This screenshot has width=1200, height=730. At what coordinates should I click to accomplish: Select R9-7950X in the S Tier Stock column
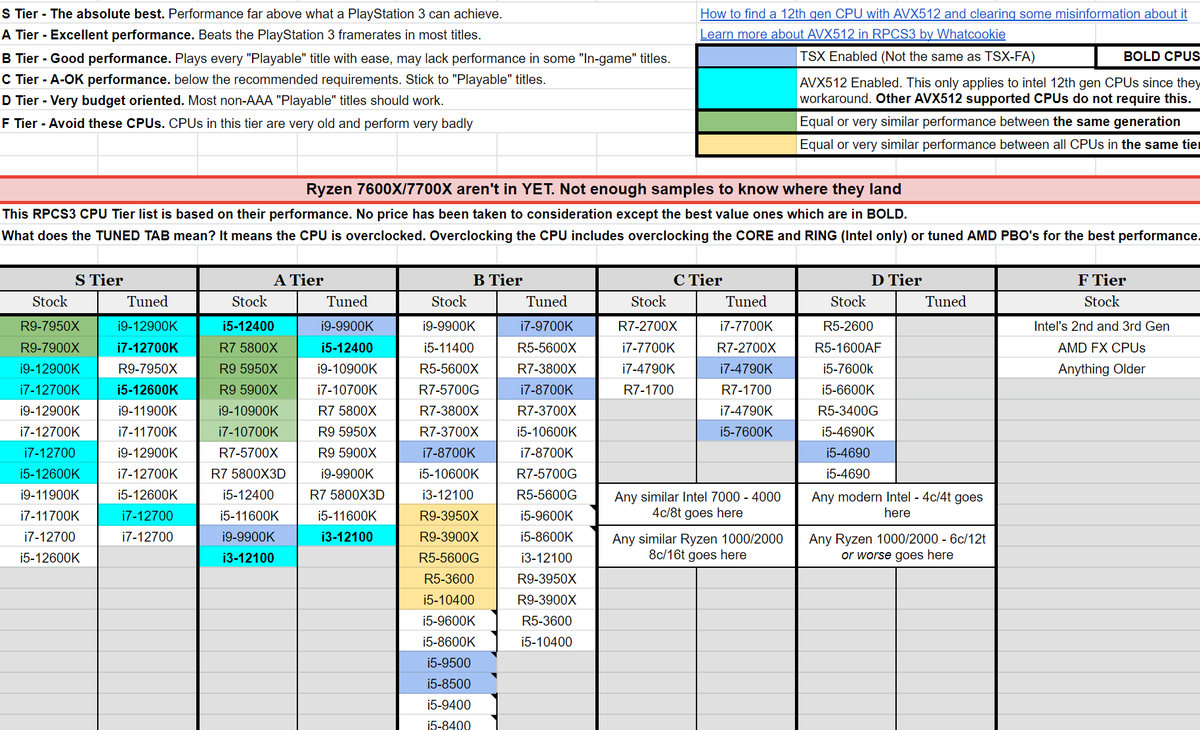click(49, 326)
